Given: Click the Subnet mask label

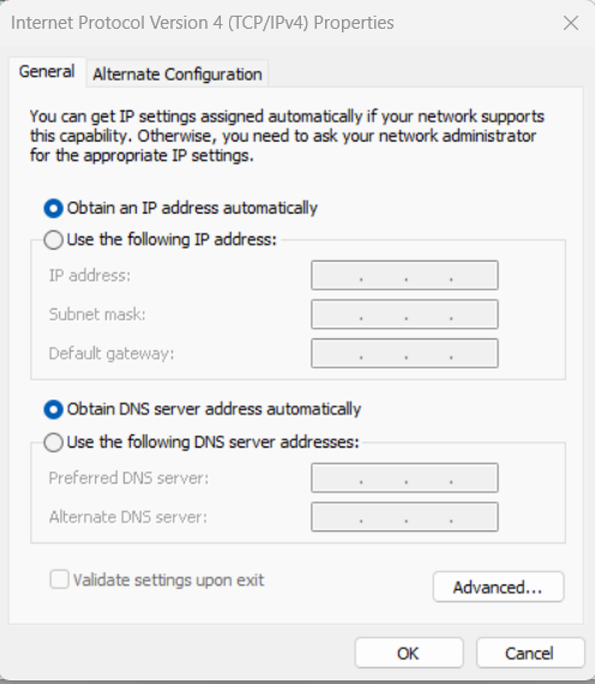Looking at the screenshot, I should (x=97, y=315).
